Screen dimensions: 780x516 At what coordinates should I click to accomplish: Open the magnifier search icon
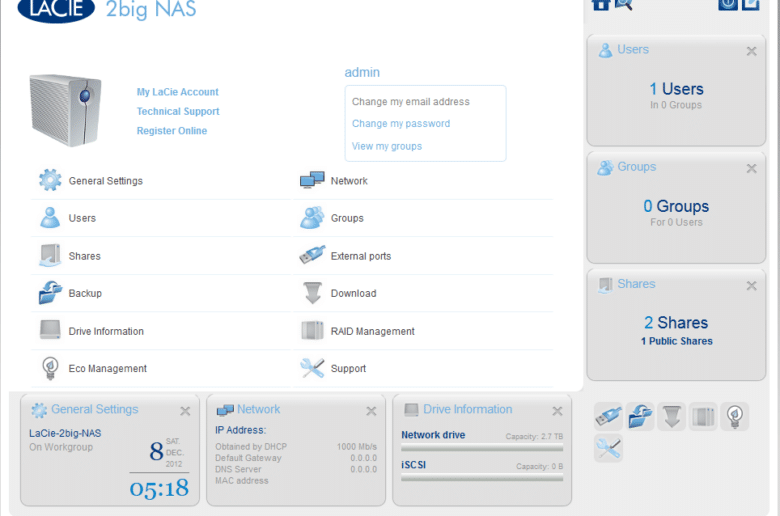pyautogui.click(x=623, y=4)
